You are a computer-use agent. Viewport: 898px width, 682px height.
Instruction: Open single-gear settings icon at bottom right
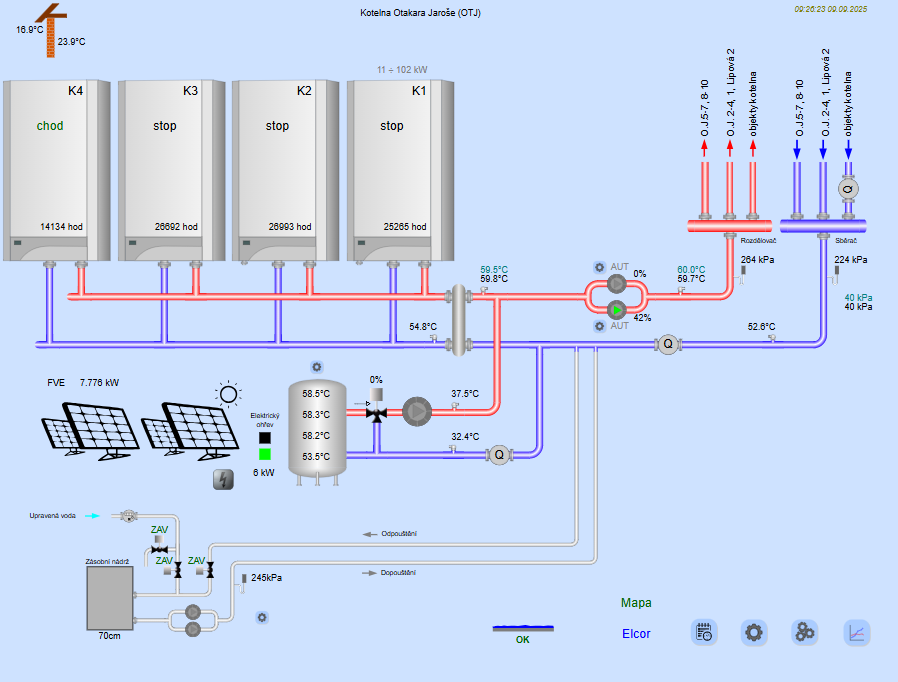click(x=754, y=632)
